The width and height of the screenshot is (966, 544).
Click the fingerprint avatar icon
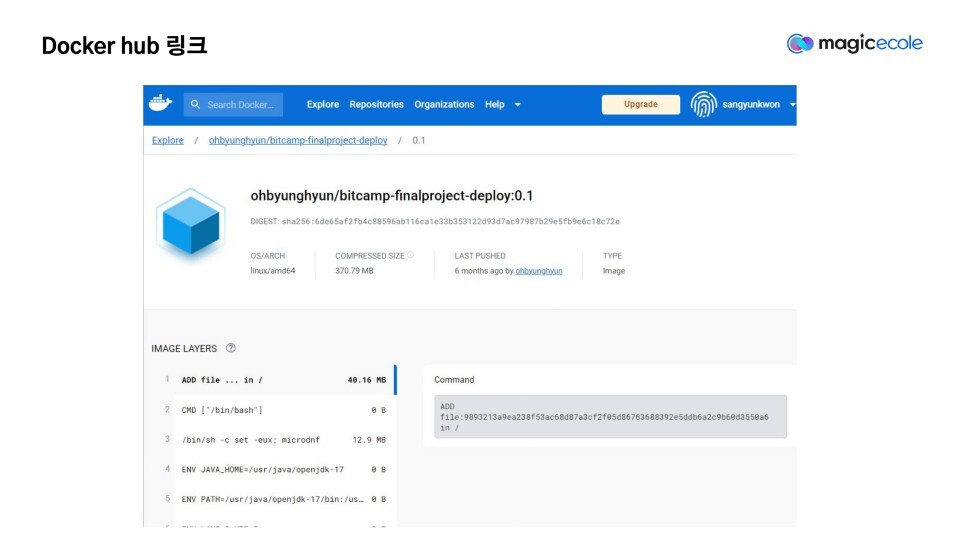[x=704, y=104]
